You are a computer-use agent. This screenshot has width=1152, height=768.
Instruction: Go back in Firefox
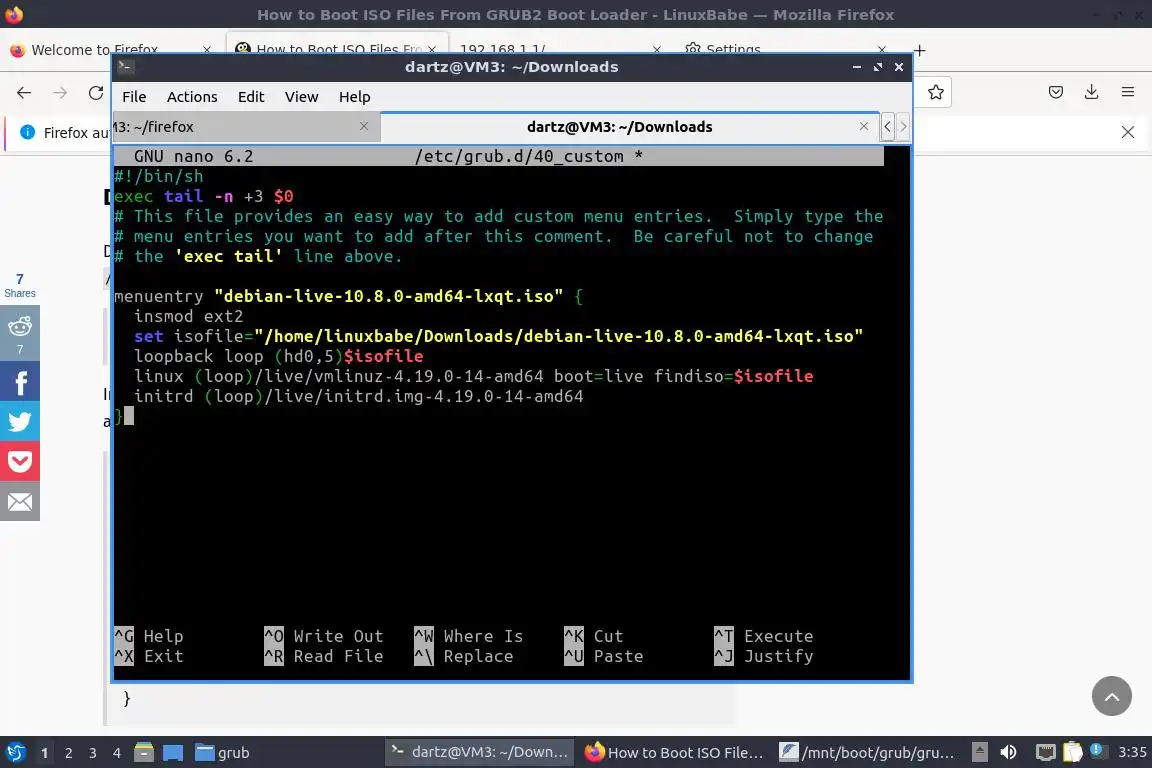click(x=24, y=93)
